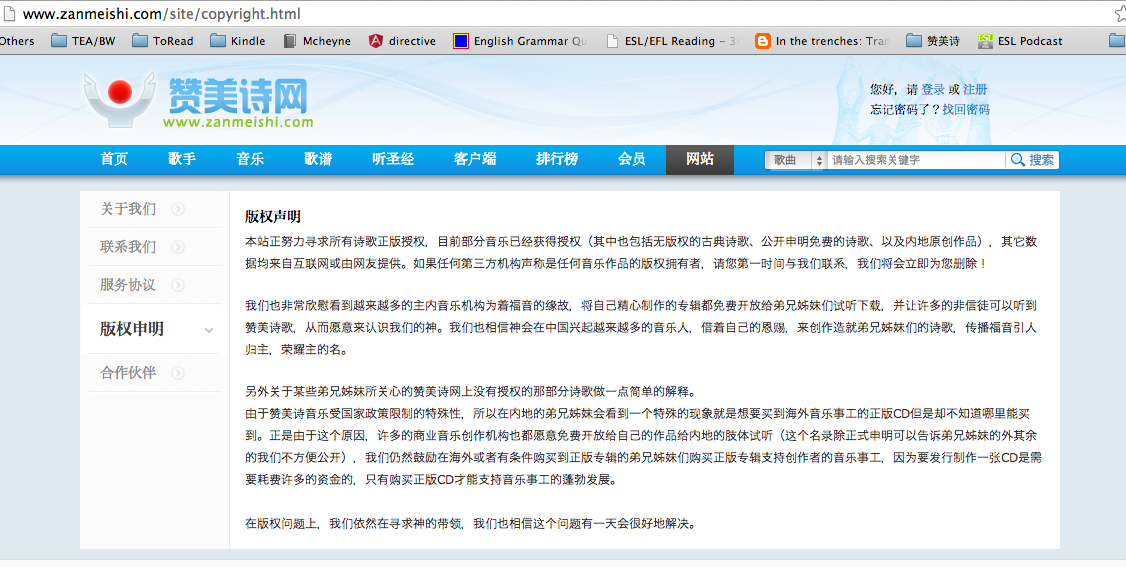Click the paragraph starting 在版权问题上
This screenshot has height=567, width=1126.
(x=470, y=523)
